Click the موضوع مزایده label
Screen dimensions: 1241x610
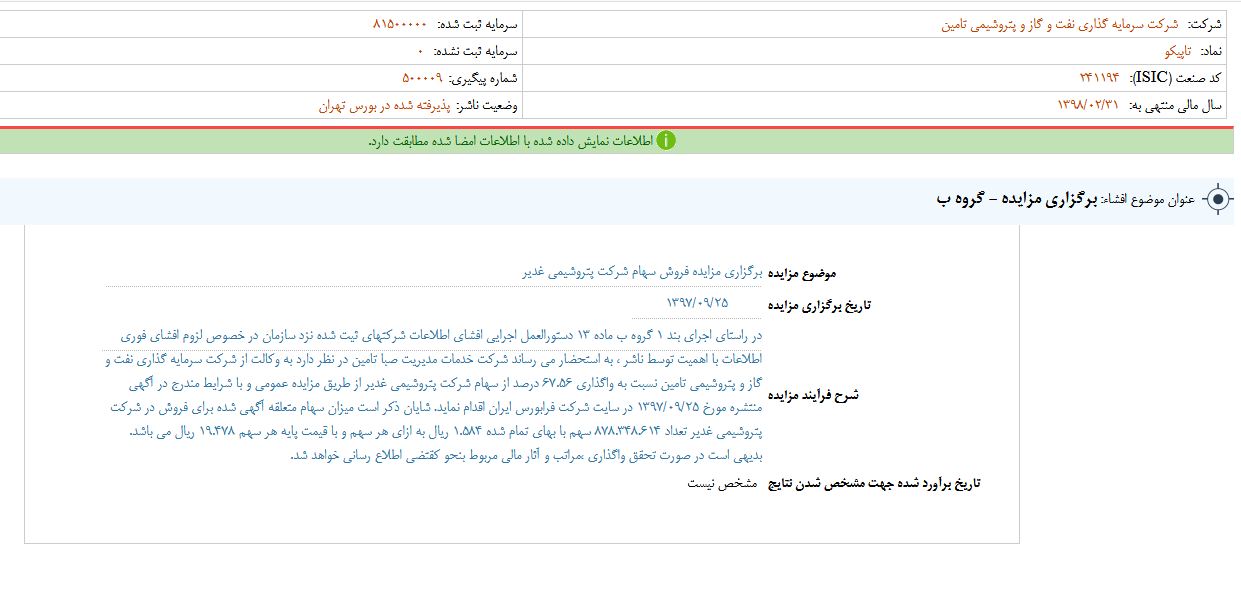pyautogui.click(x=803, y=273)
